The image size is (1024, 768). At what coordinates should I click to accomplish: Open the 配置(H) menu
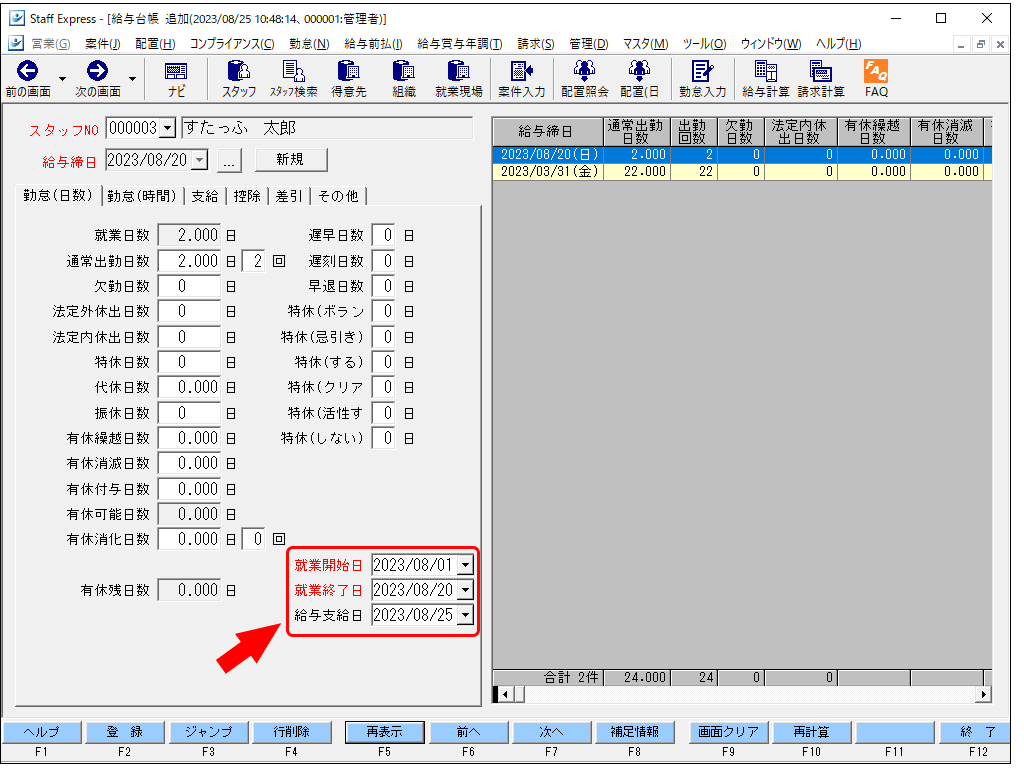(x=155, y=44)
